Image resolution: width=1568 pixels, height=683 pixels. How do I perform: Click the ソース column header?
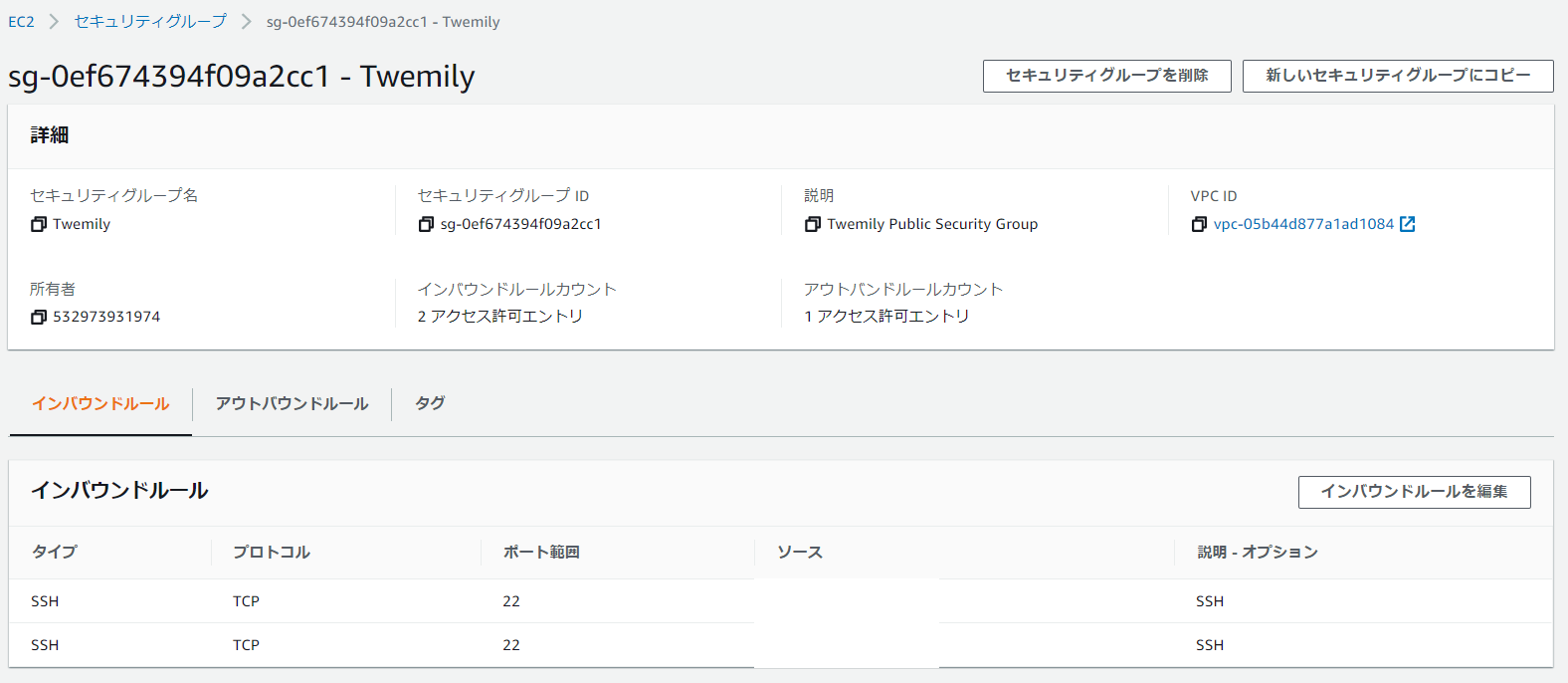click(x=800, y=553)
